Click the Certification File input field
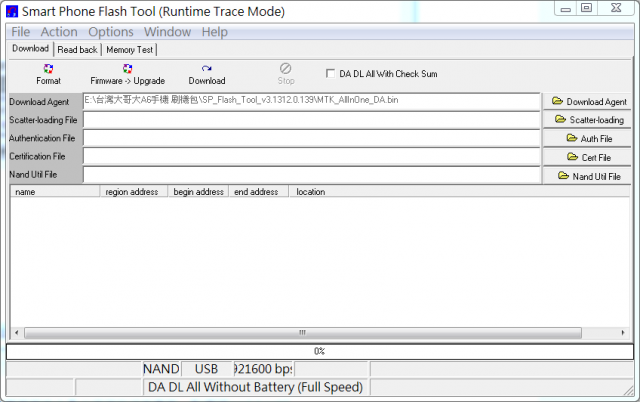 point(311,156)
